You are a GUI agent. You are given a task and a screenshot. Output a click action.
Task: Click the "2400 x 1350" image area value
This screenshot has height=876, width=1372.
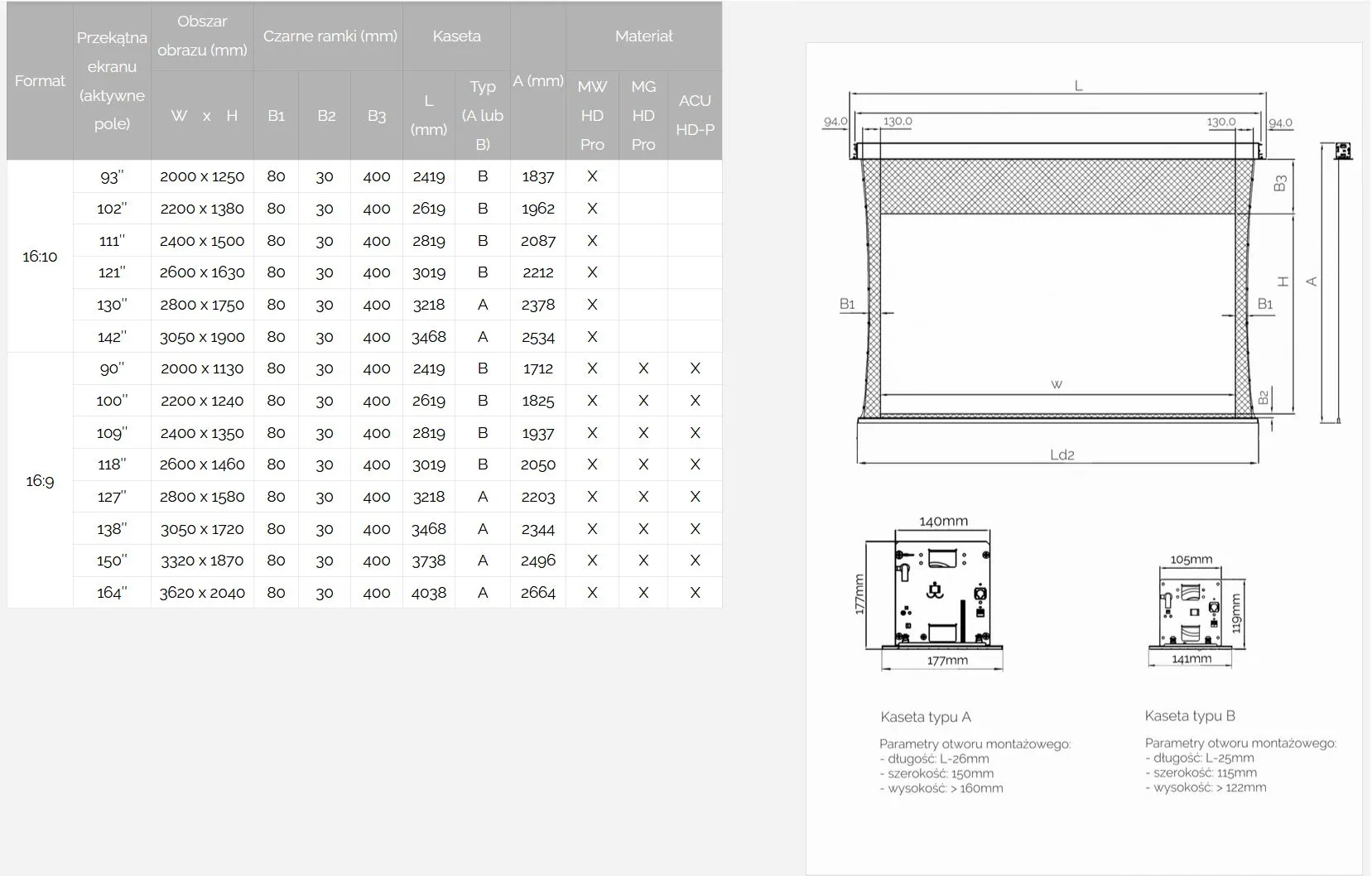pos(202,433)
